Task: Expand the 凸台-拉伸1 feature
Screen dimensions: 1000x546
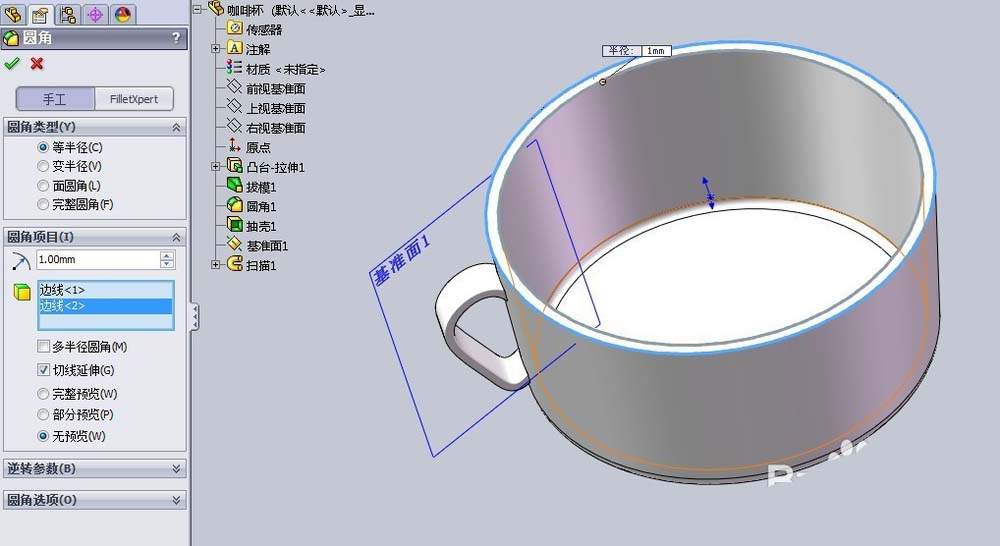Action: [x=216, y=166]
